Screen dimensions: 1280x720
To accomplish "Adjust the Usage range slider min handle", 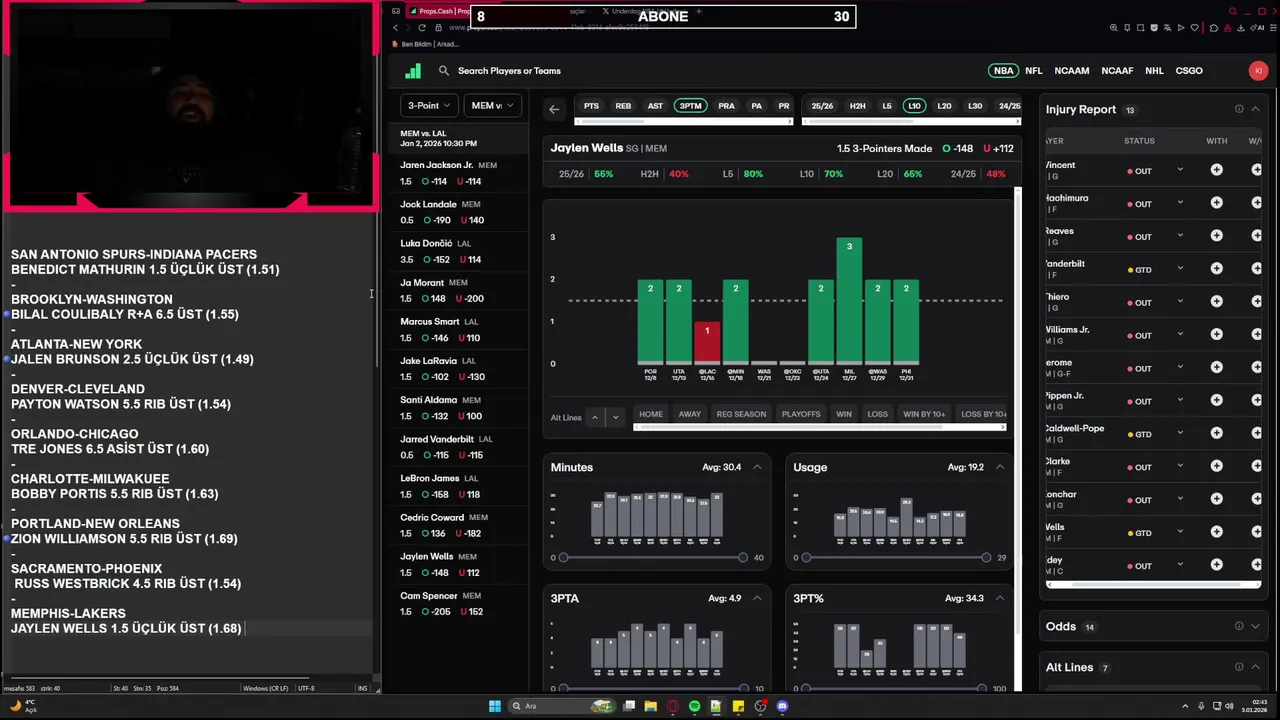I will tap(806, 557).
